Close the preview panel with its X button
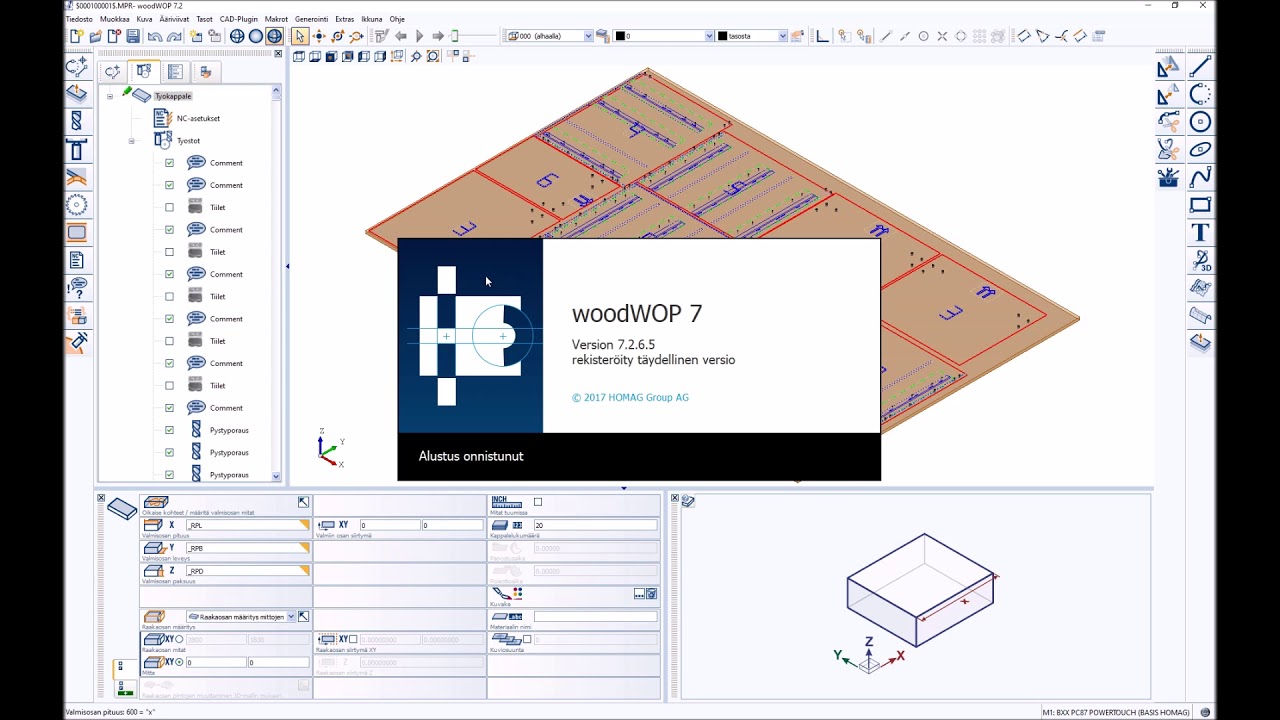Screen dimensions: 1280x720 tap(675, 498)
